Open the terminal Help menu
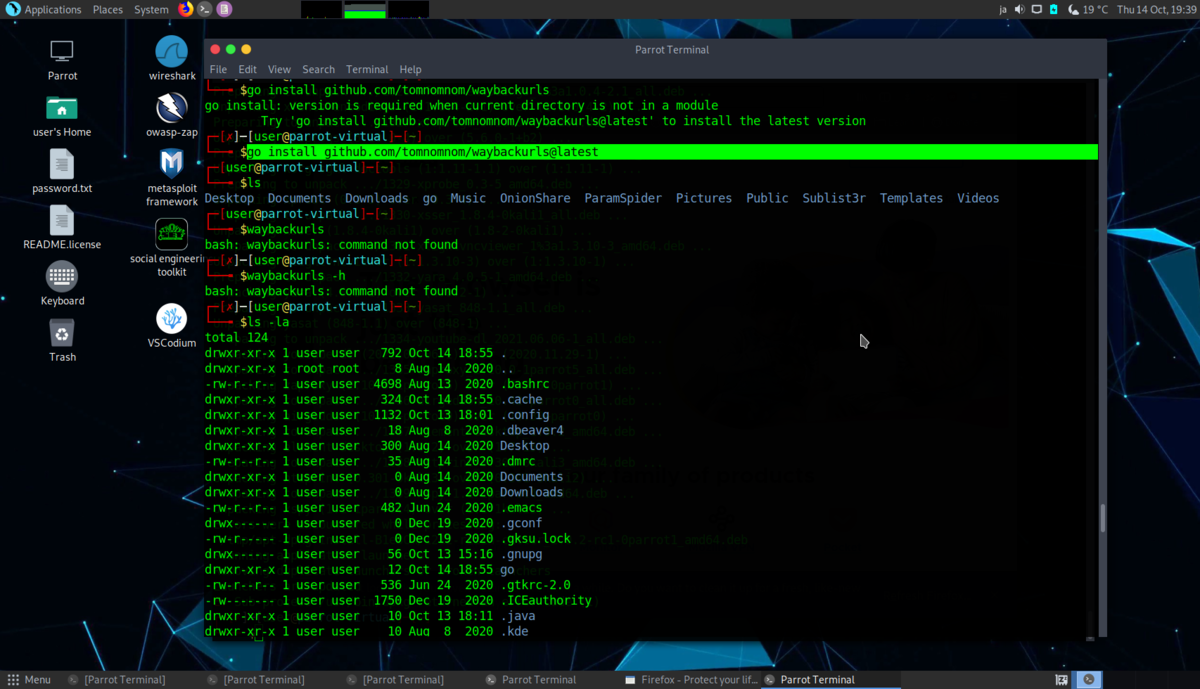The width and height of the screenshot is (1200, 689). point(410,69)
